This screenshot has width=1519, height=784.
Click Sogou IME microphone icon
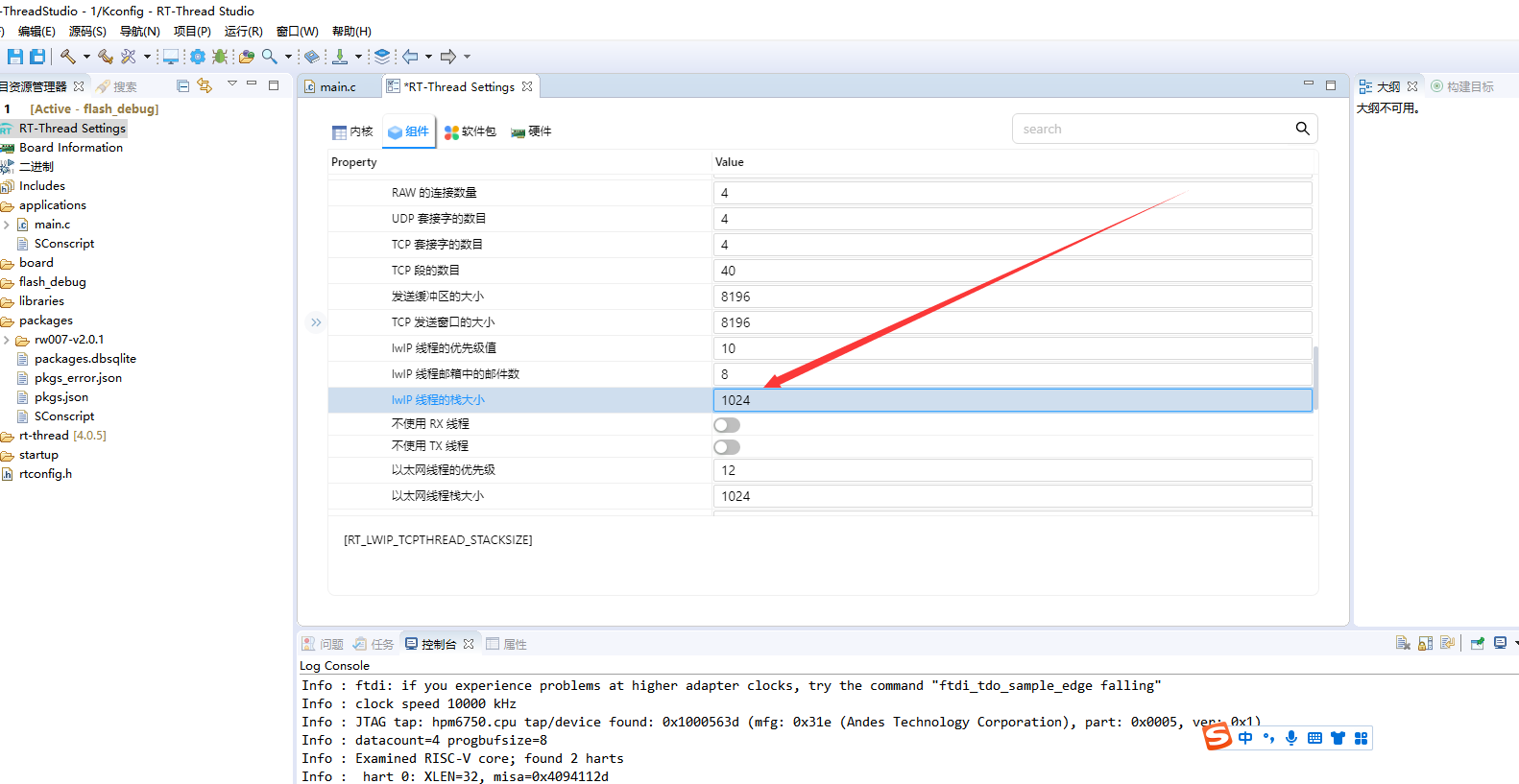click(x=1291, y=738)
